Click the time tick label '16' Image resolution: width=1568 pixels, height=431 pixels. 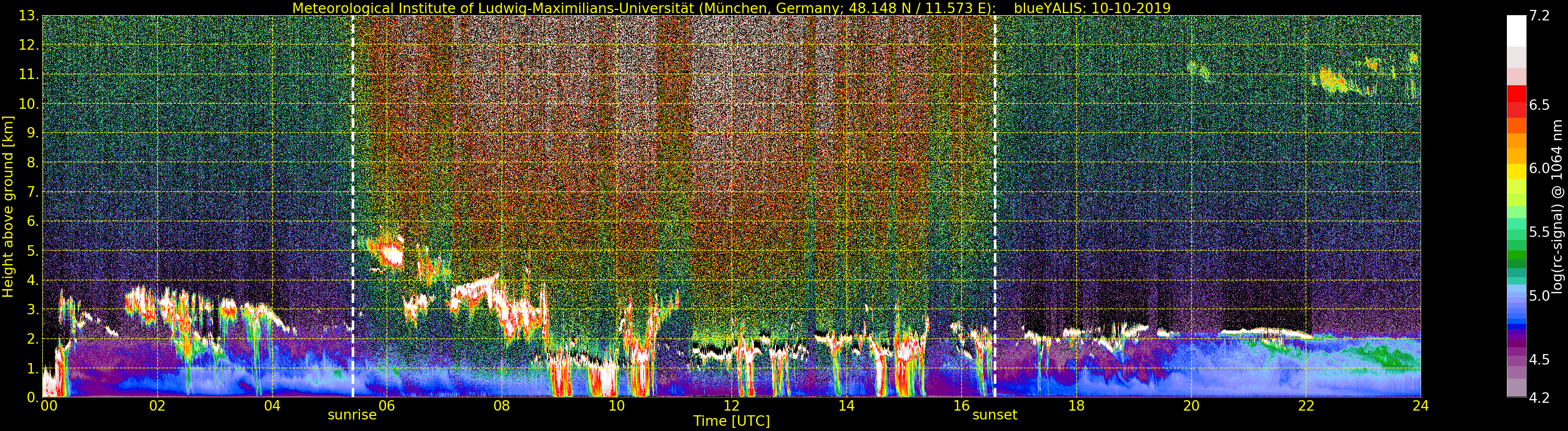(x=961, y=406)
